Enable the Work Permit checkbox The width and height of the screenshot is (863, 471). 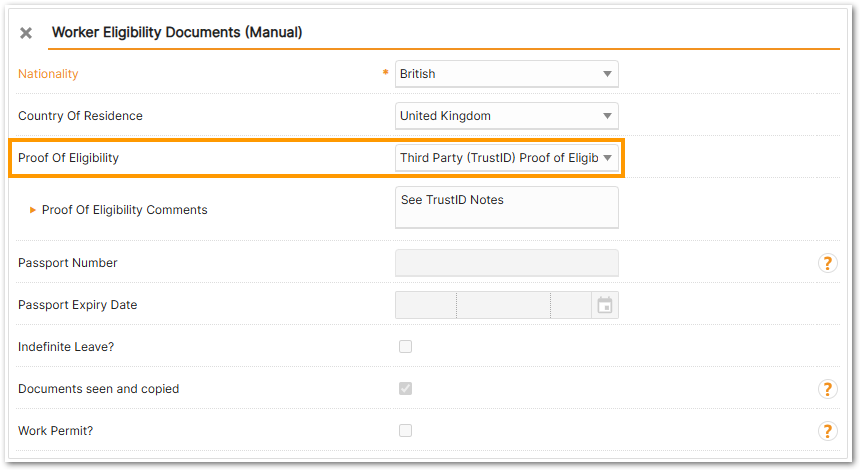point(405,431)
